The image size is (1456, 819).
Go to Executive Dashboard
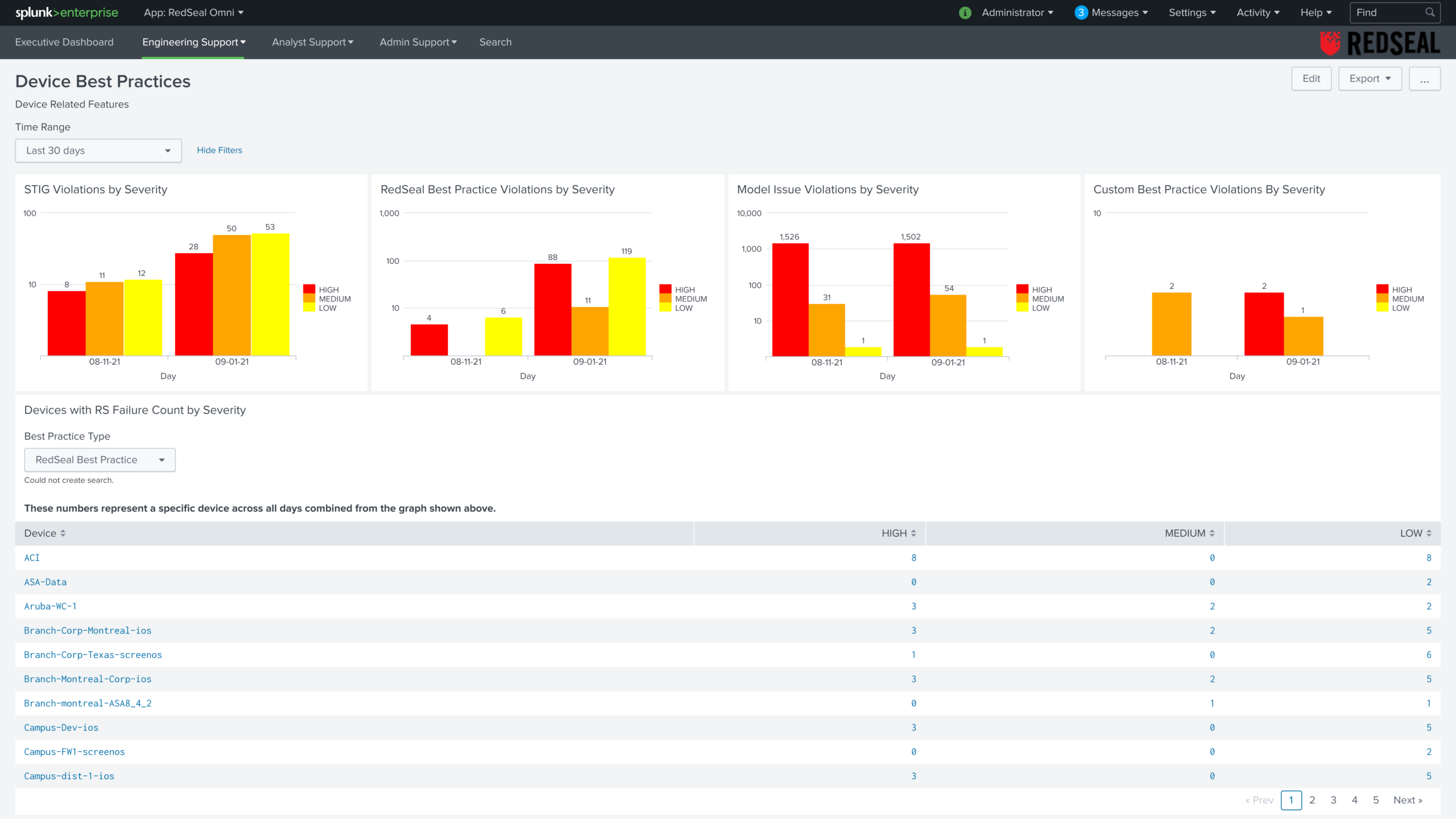point(64,42)
